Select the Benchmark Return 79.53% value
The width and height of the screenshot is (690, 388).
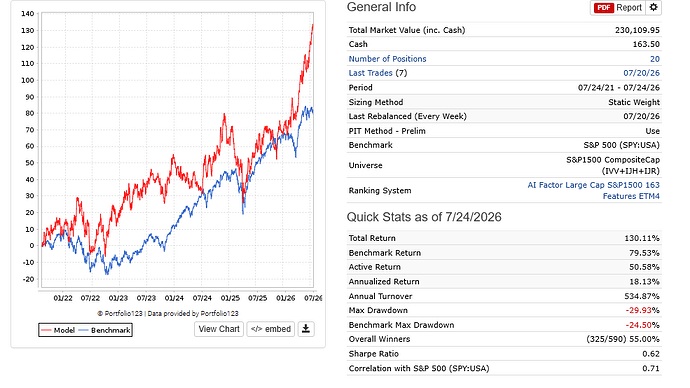tap(644, 253)
